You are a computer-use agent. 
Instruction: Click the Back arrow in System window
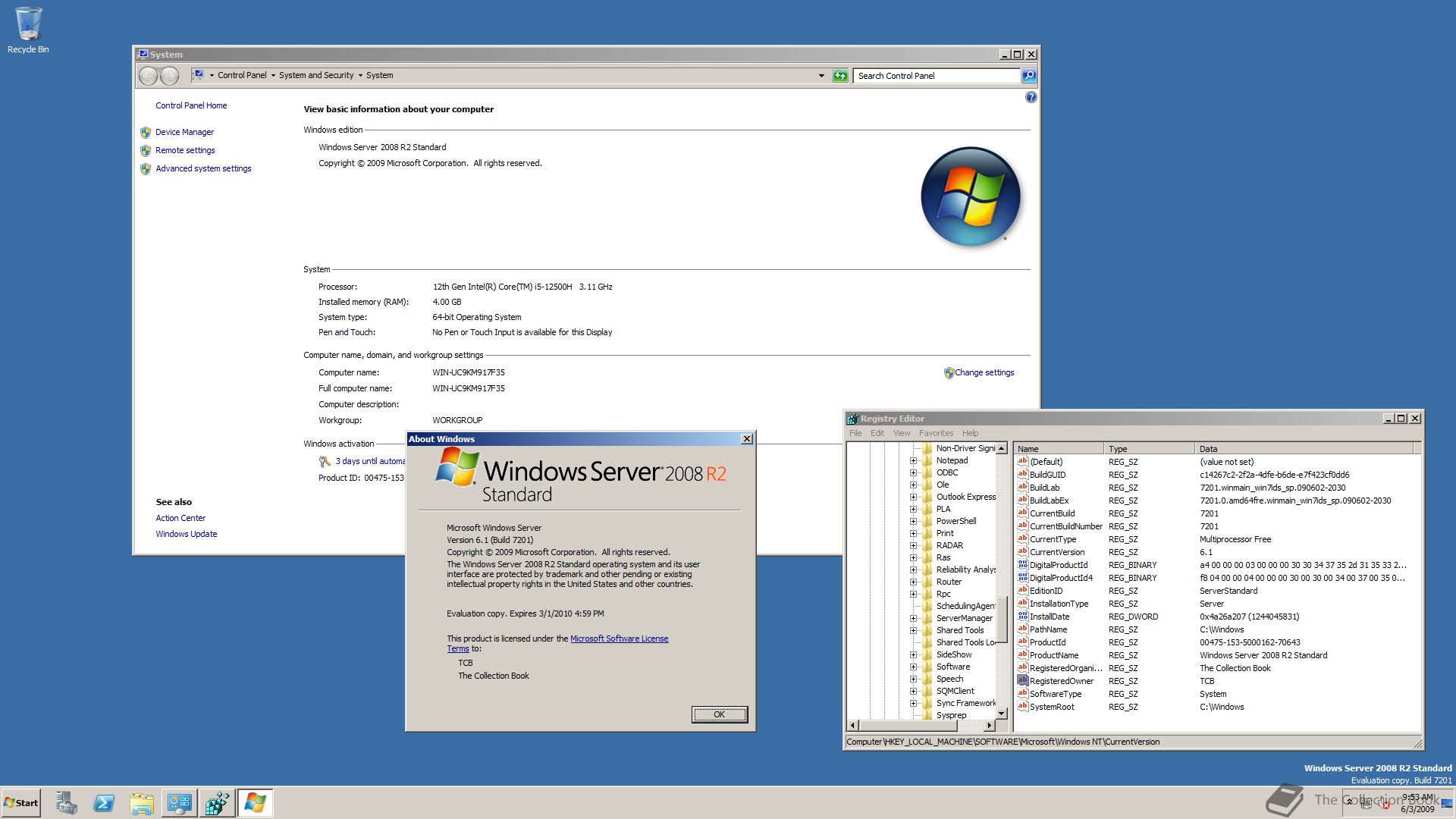149,76
